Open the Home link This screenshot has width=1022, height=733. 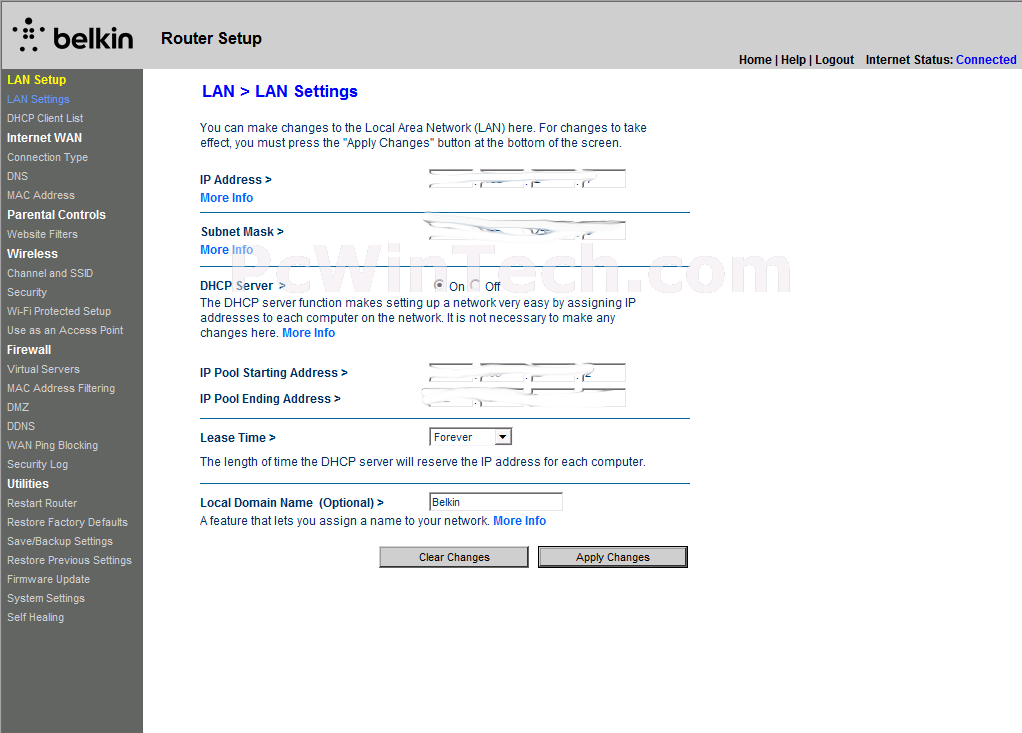tap(755, 60)
